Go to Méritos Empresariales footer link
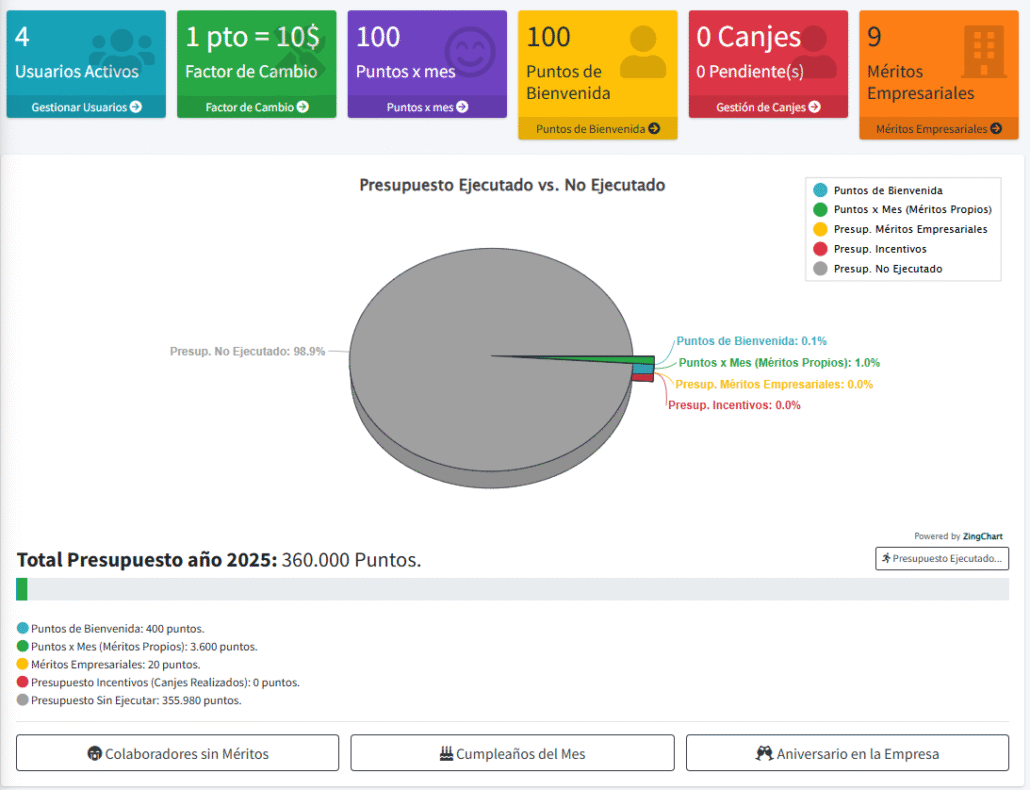The image size is (1030, 790). (x=938, y=128)
